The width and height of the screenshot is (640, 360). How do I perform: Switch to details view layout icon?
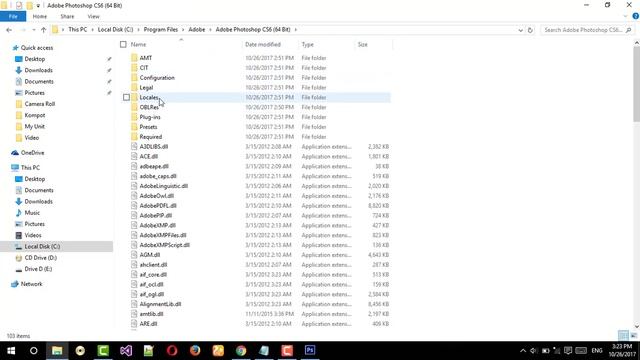623,335
